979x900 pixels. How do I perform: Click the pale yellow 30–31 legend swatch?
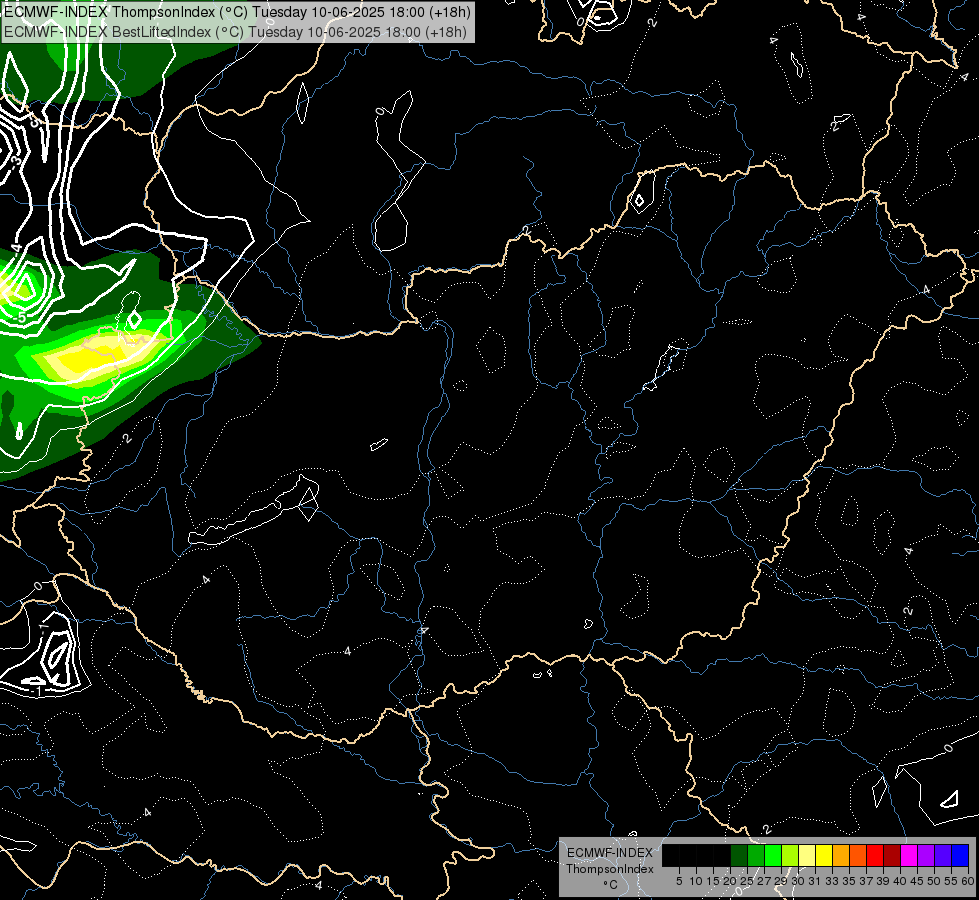[x=807, y=855]
